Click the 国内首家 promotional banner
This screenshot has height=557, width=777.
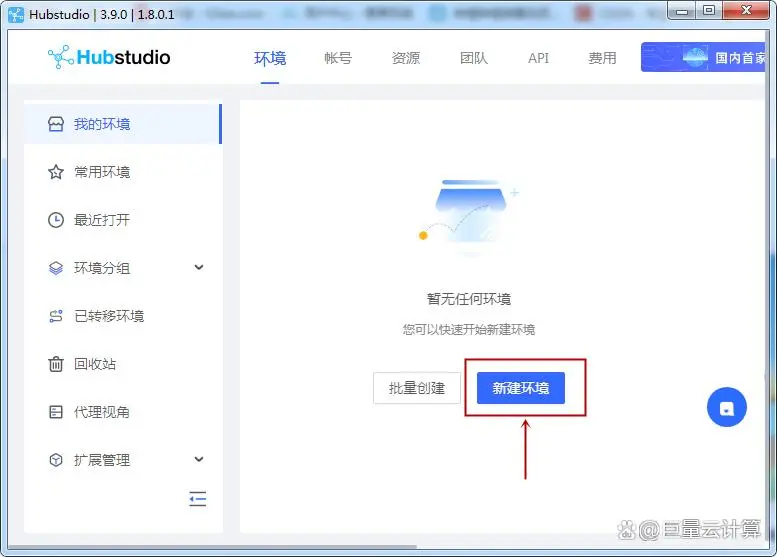(x=703, y=57)
